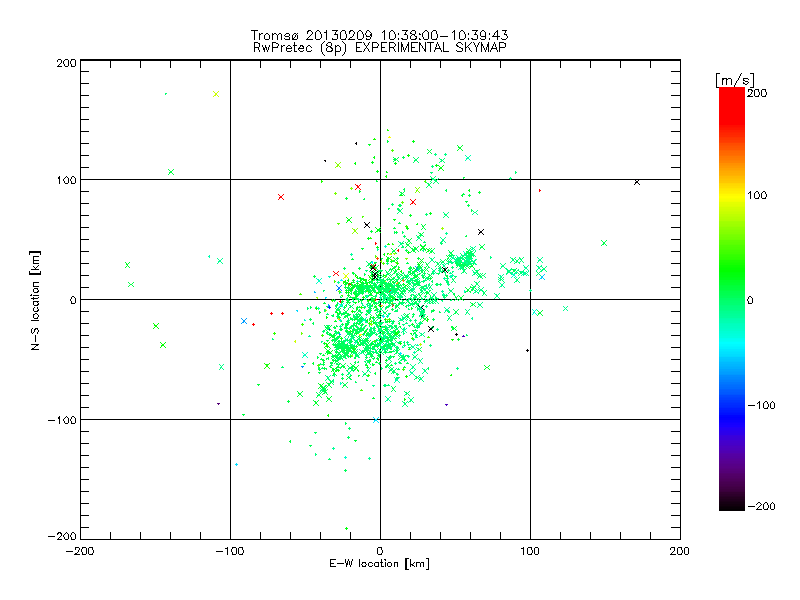
Task: Click the '[m/s]' colorbar unit label
Action: [x=734, y=80]
